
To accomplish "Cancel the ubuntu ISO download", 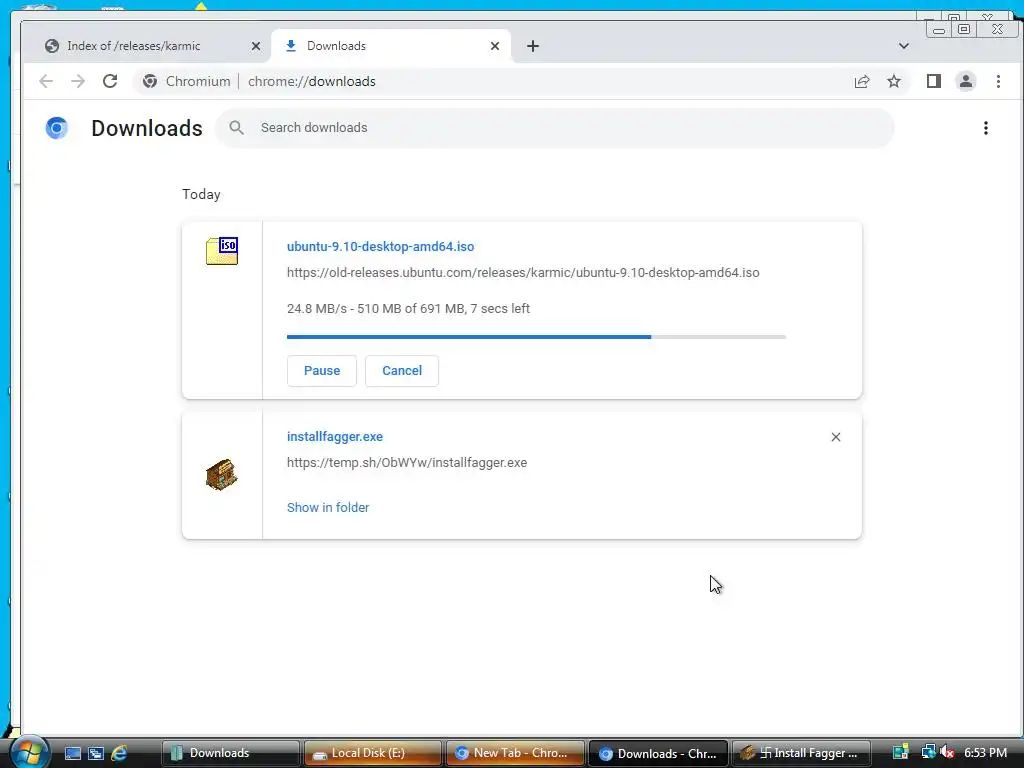I will 402,371.
